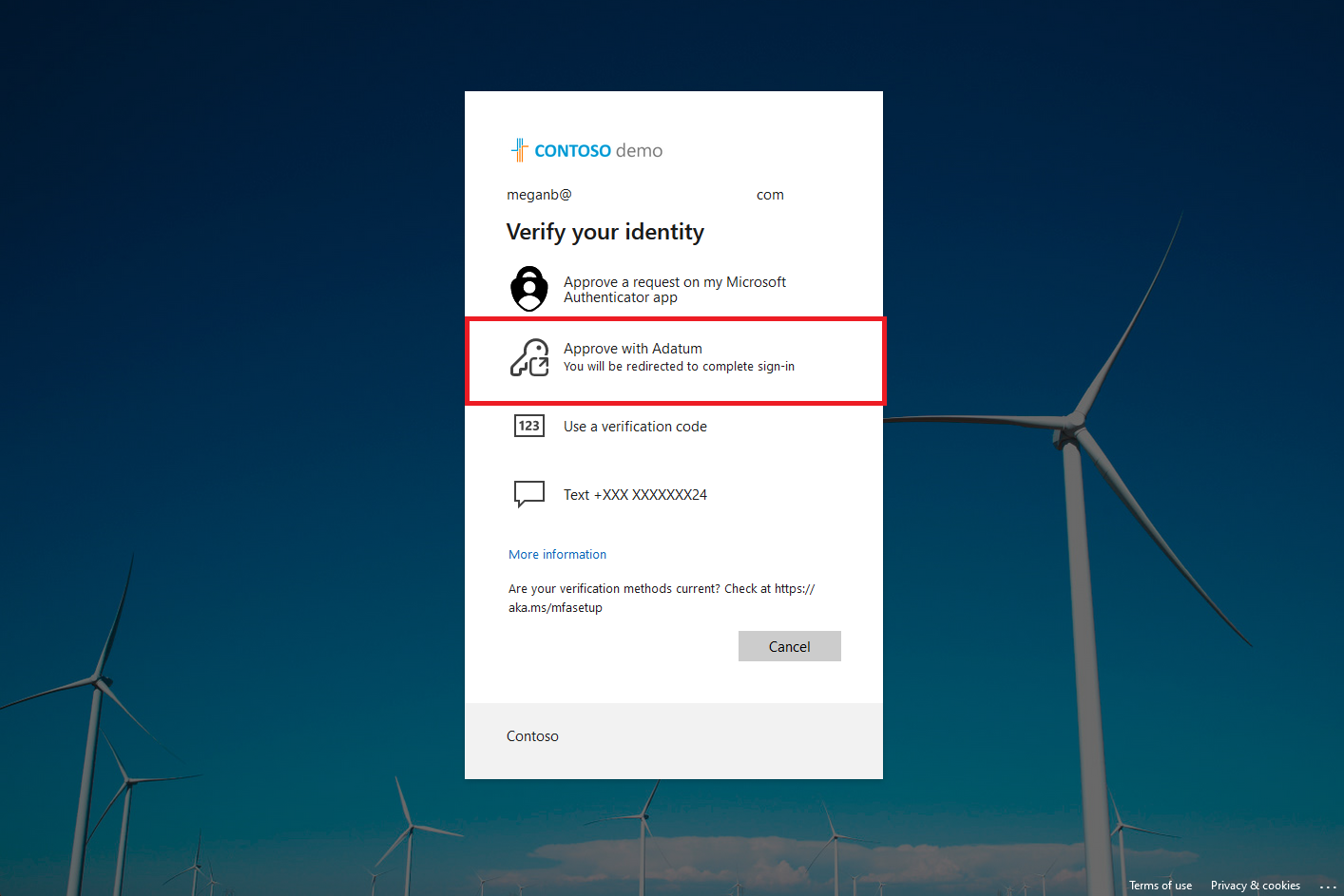Click the Verify your identity heading

point(605,232)
